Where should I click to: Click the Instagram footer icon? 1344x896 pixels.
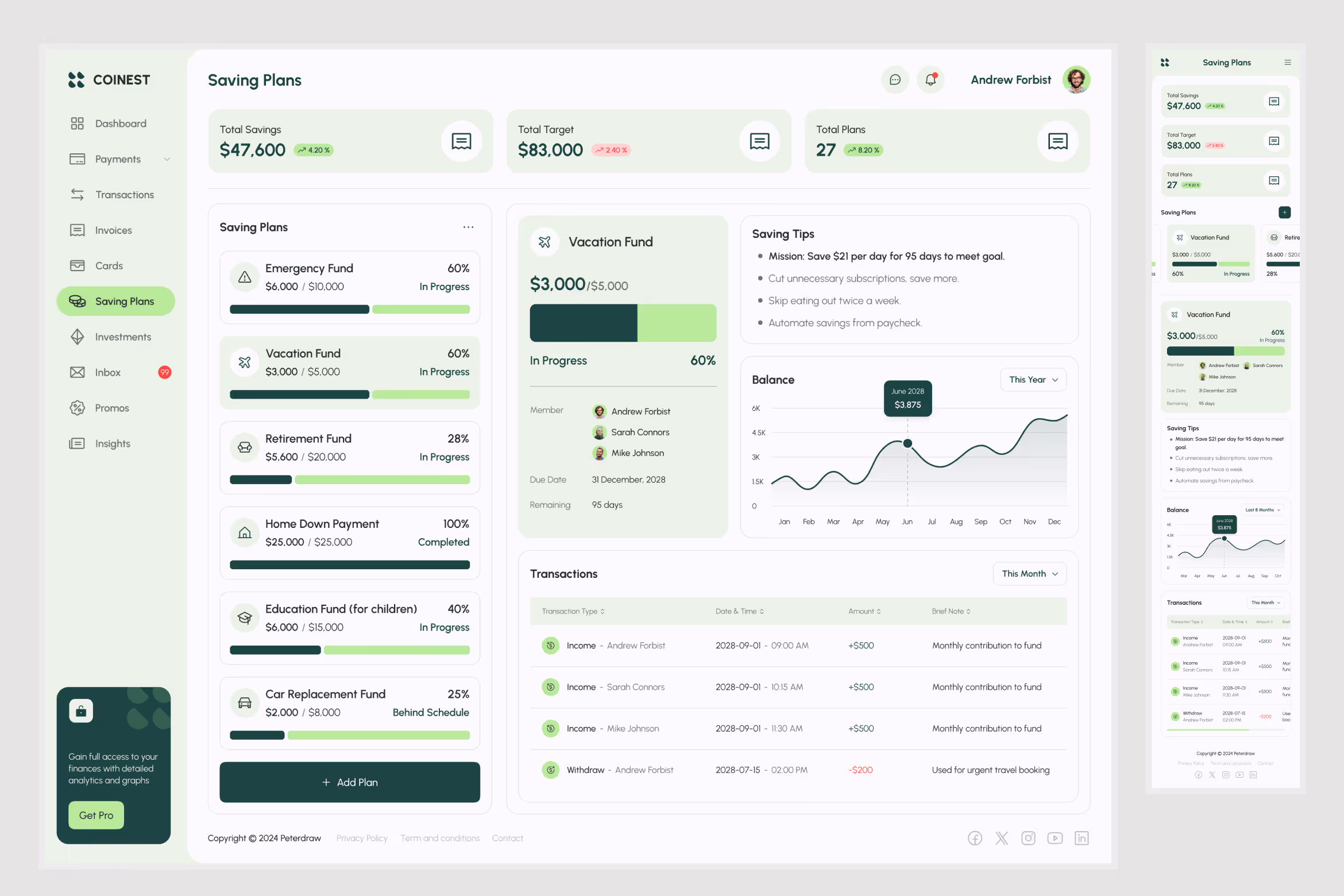point(1028,838)
